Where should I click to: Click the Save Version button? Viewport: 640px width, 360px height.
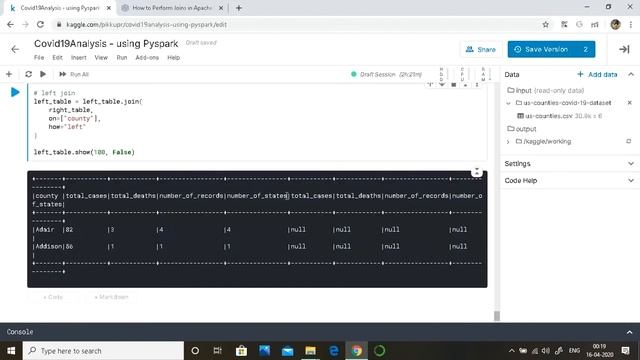[x=542, y=49]
